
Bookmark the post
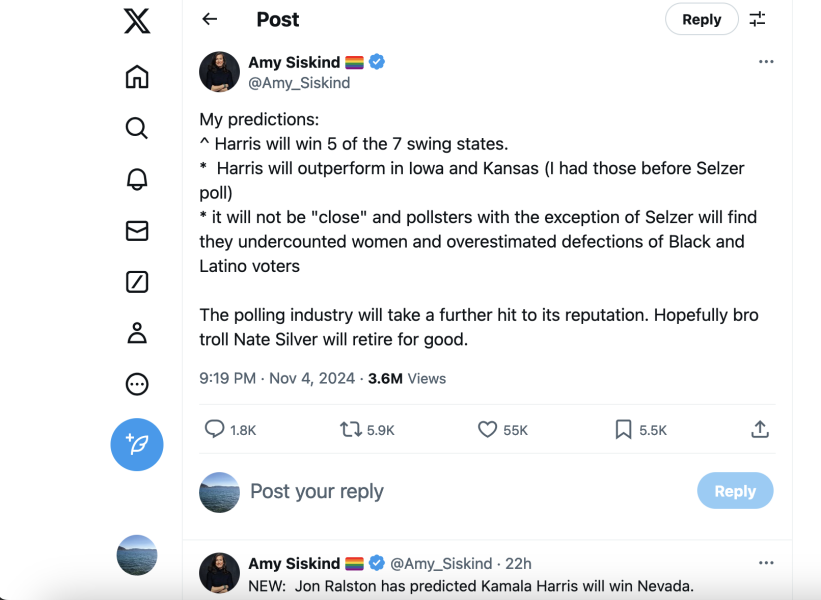click(x=623, y=429)
